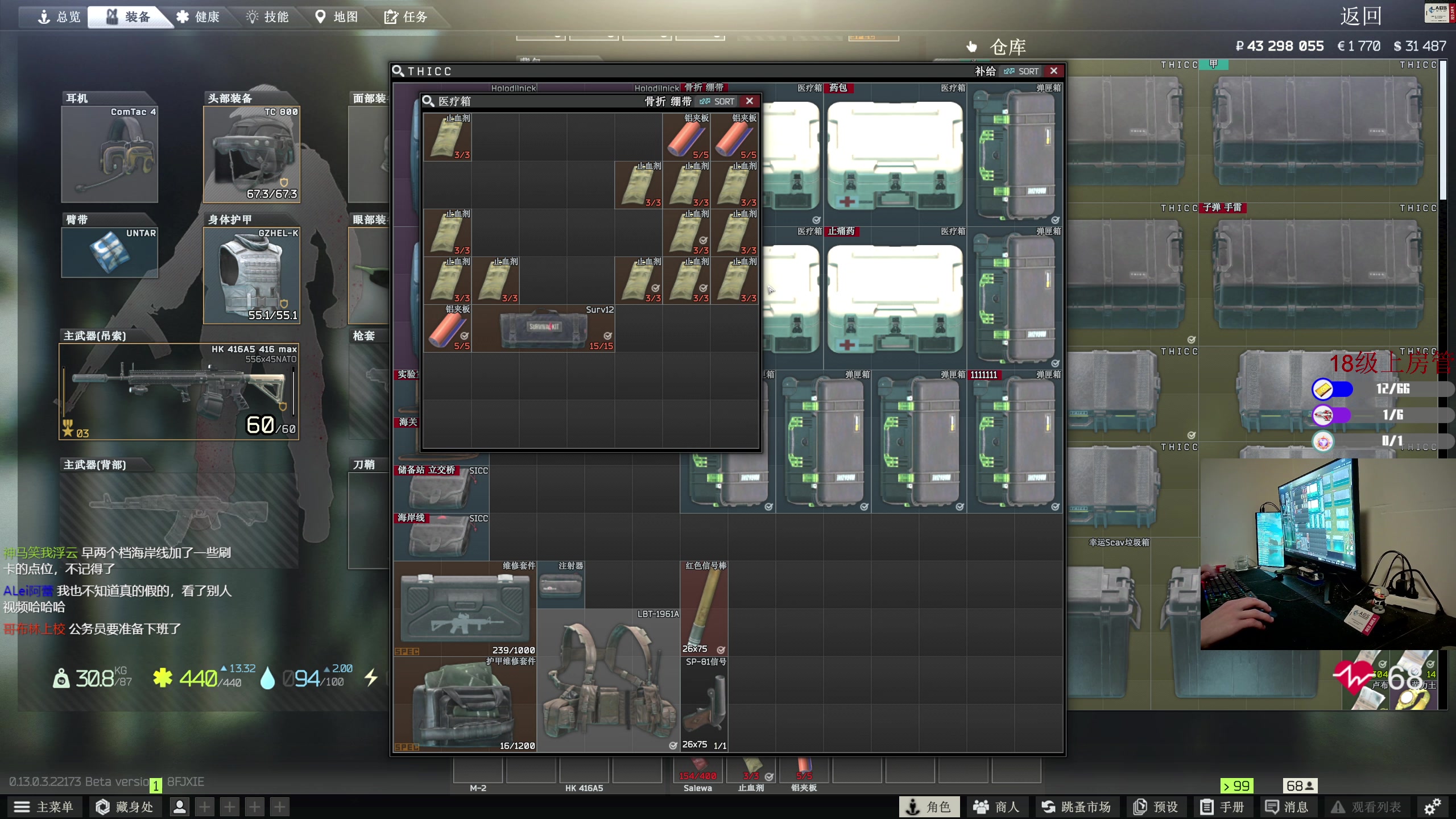Click the profile silhouette icon in bottom bar
1456x819 pixels.
180,807
